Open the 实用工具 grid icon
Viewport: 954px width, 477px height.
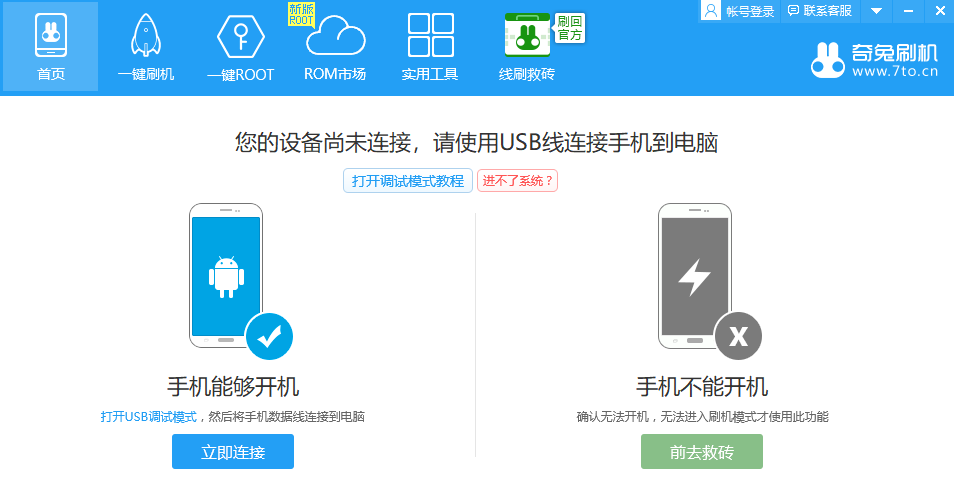(x=430, y=36)
